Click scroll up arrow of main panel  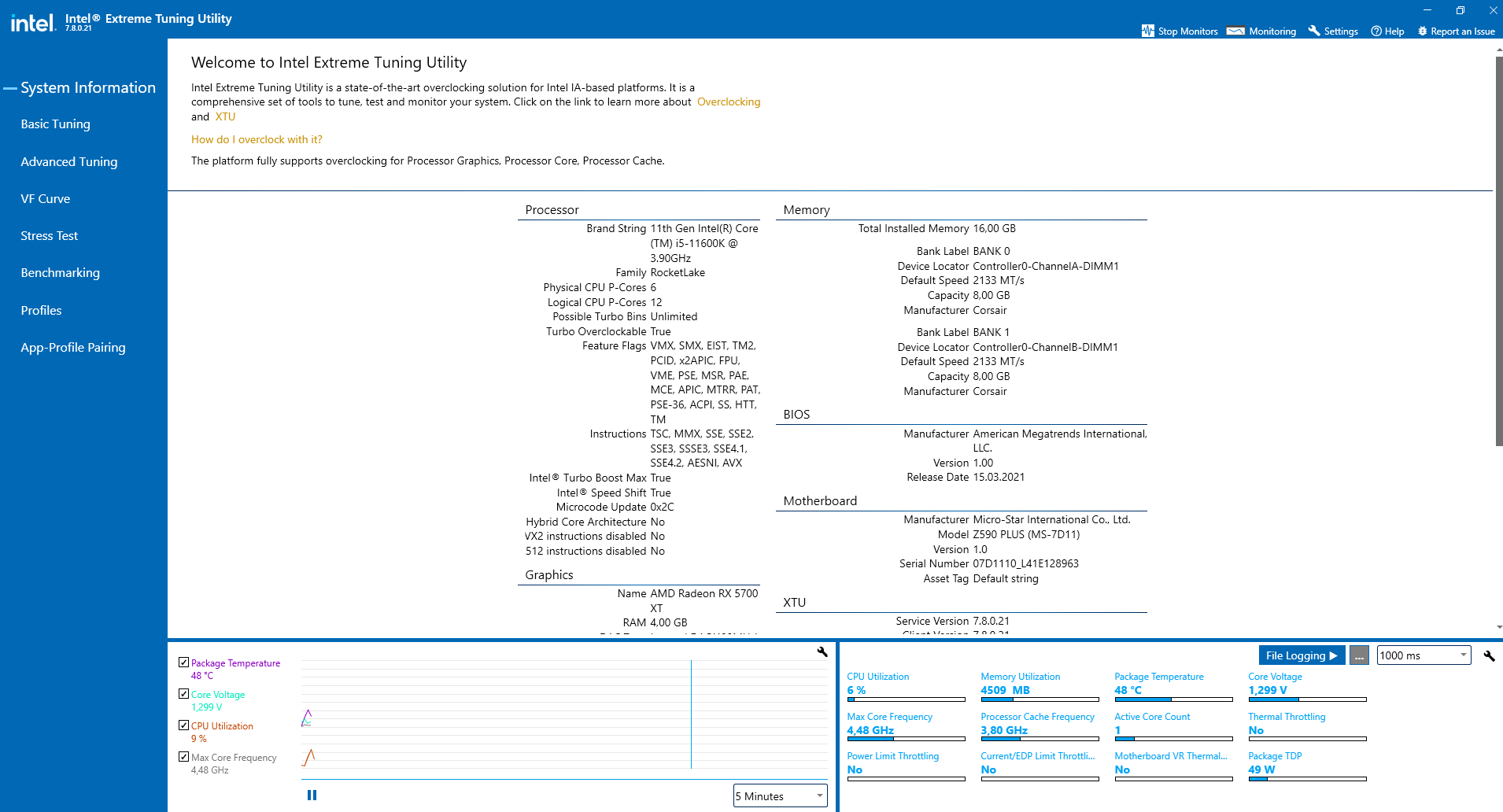tap(1498, 50)
